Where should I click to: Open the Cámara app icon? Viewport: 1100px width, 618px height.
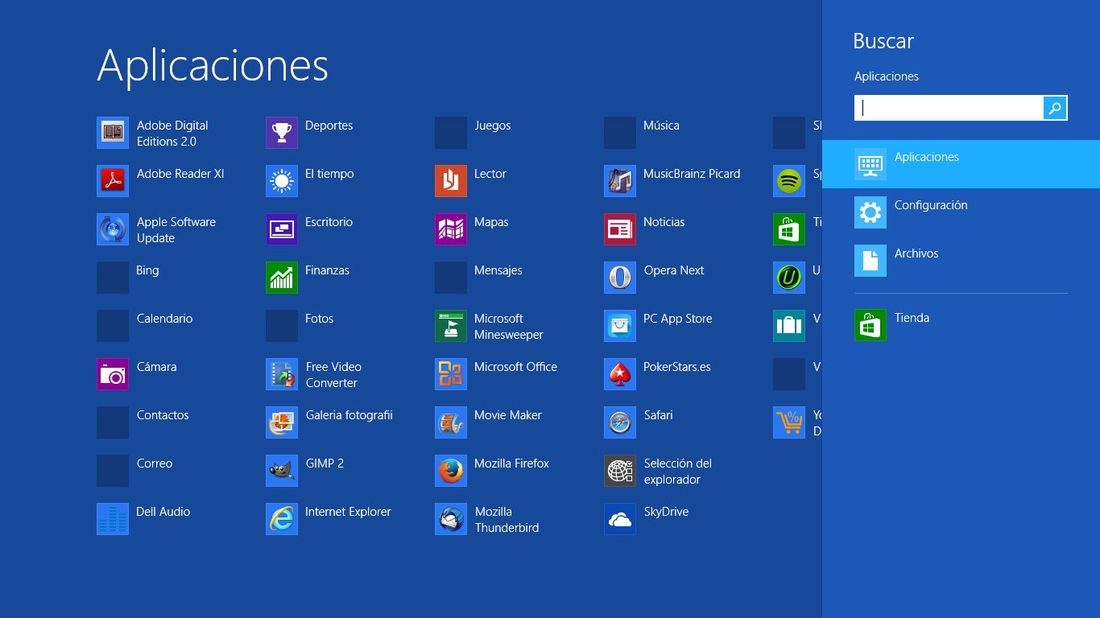coord(112,374)
